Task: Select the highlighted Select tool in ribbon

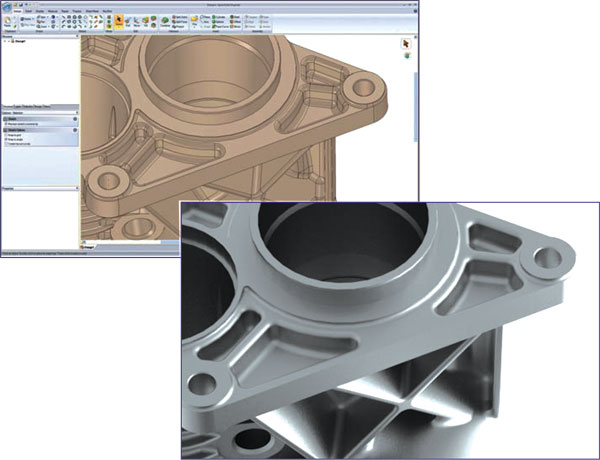Action: tap(119, 21)
